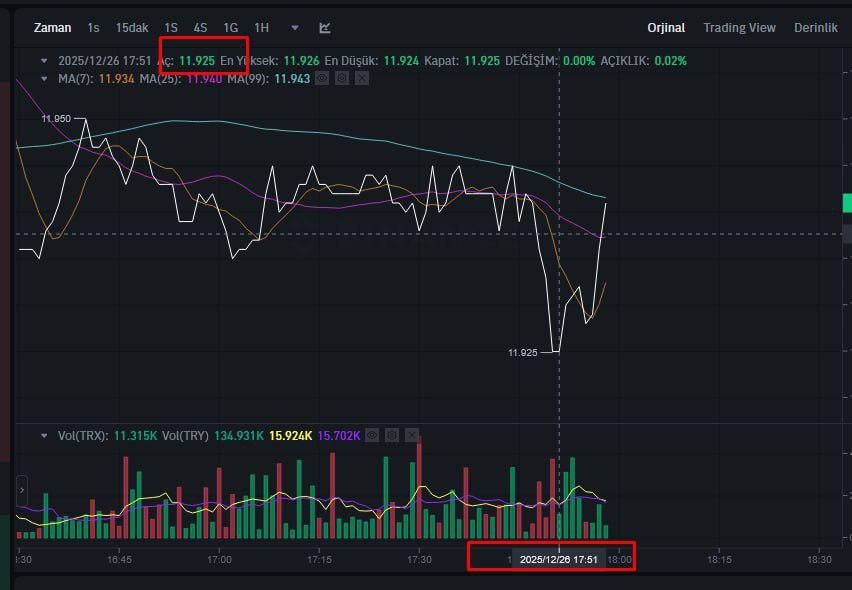This screenshot has width=852, height=590.
Task: Remove the volume indicator with X icon
Action: (412, 435)
